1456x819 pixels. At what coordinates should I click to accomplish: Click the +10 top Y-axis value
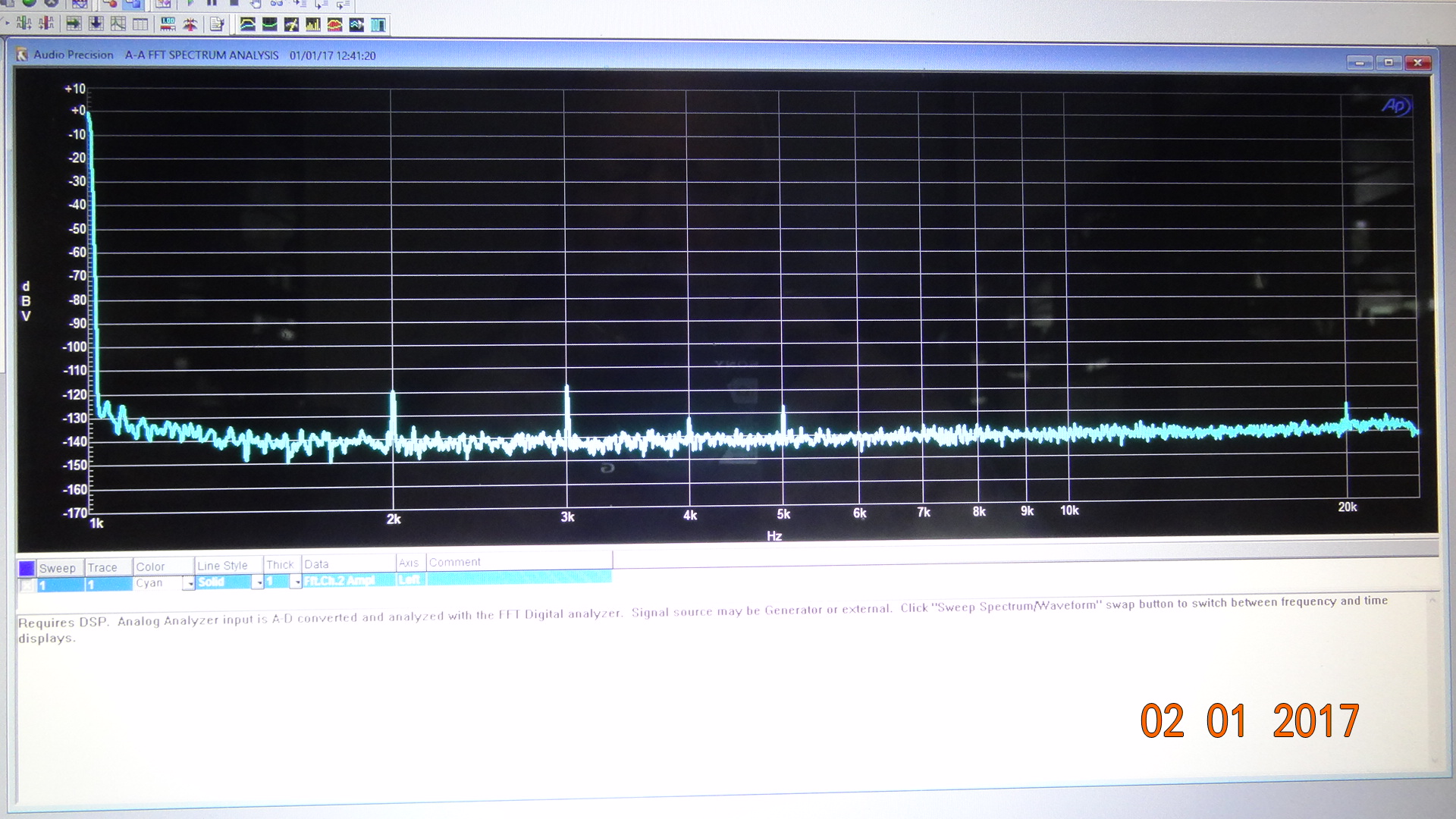point(75,89)
